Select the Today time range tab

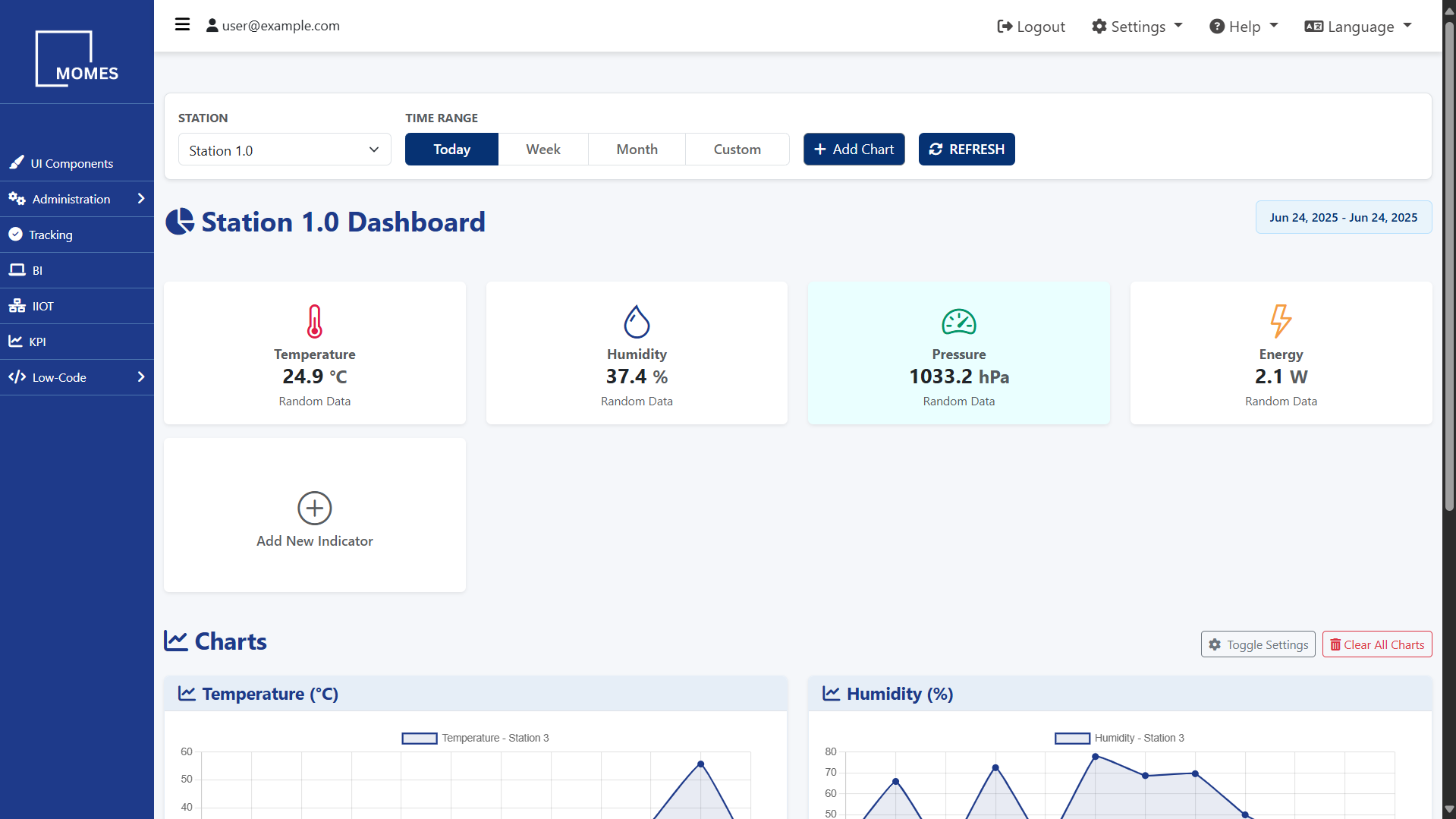coord(451,150)
